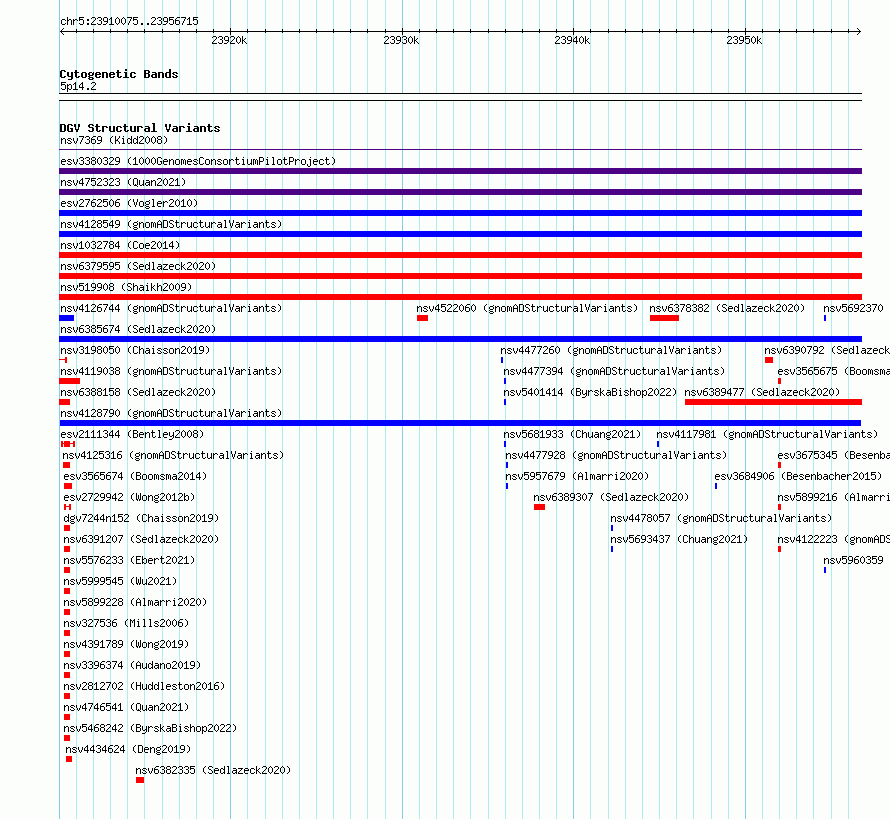890x819 pixels.
Task: Click the 23930k ruler tick label
Action: (401, 40)
